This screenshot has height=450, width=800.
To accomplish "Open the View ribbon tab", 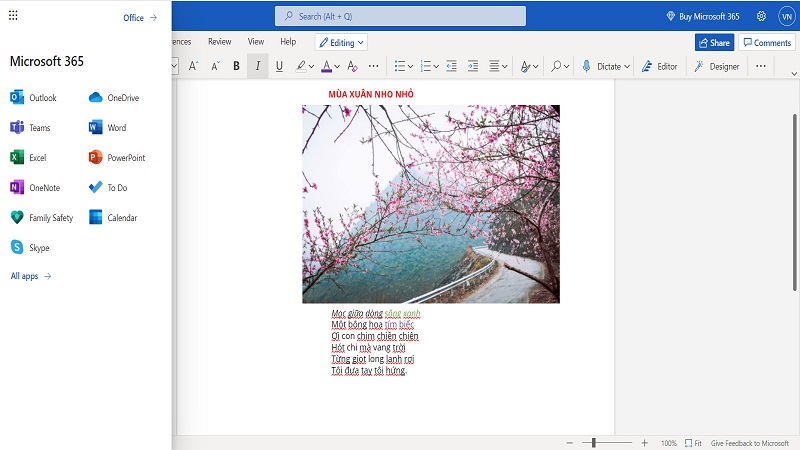I will (x=256, y=42).
